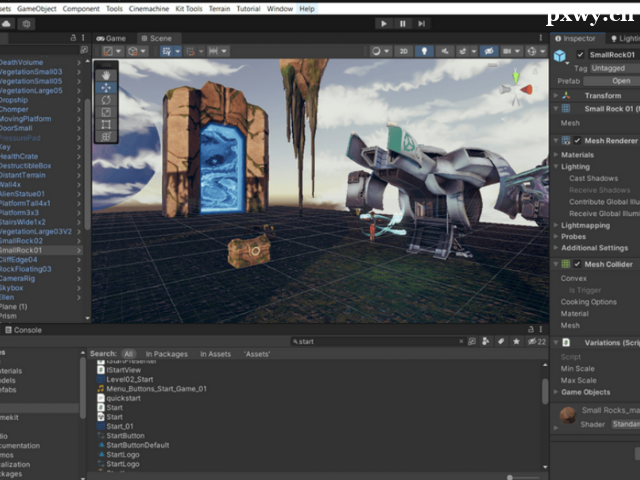Select the Rotate tool in scene toolbar

pos(107,100)
